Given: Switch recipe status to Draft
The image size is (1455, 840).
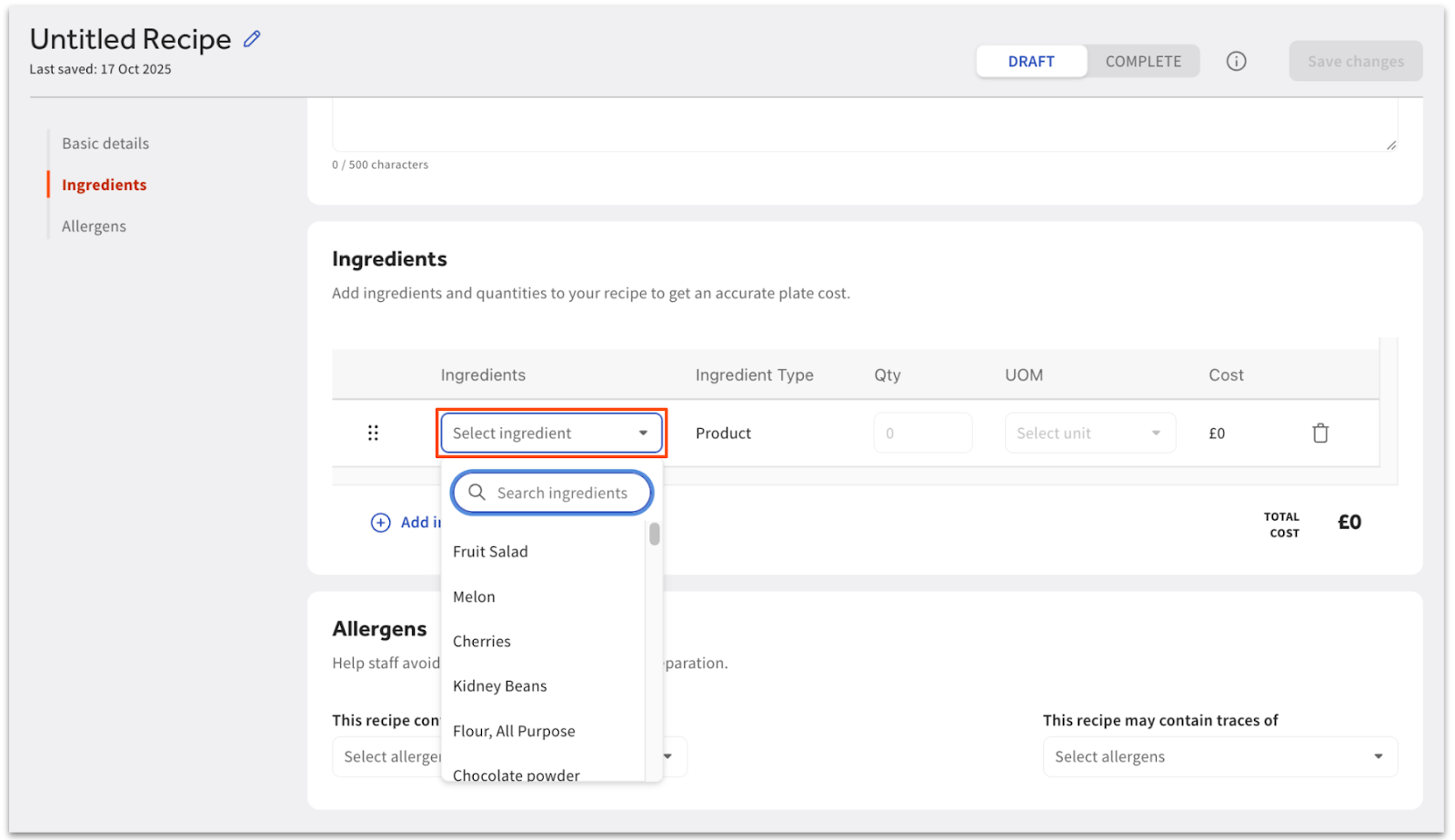Looking at the screenshot, I should [x=1030, y=62].
